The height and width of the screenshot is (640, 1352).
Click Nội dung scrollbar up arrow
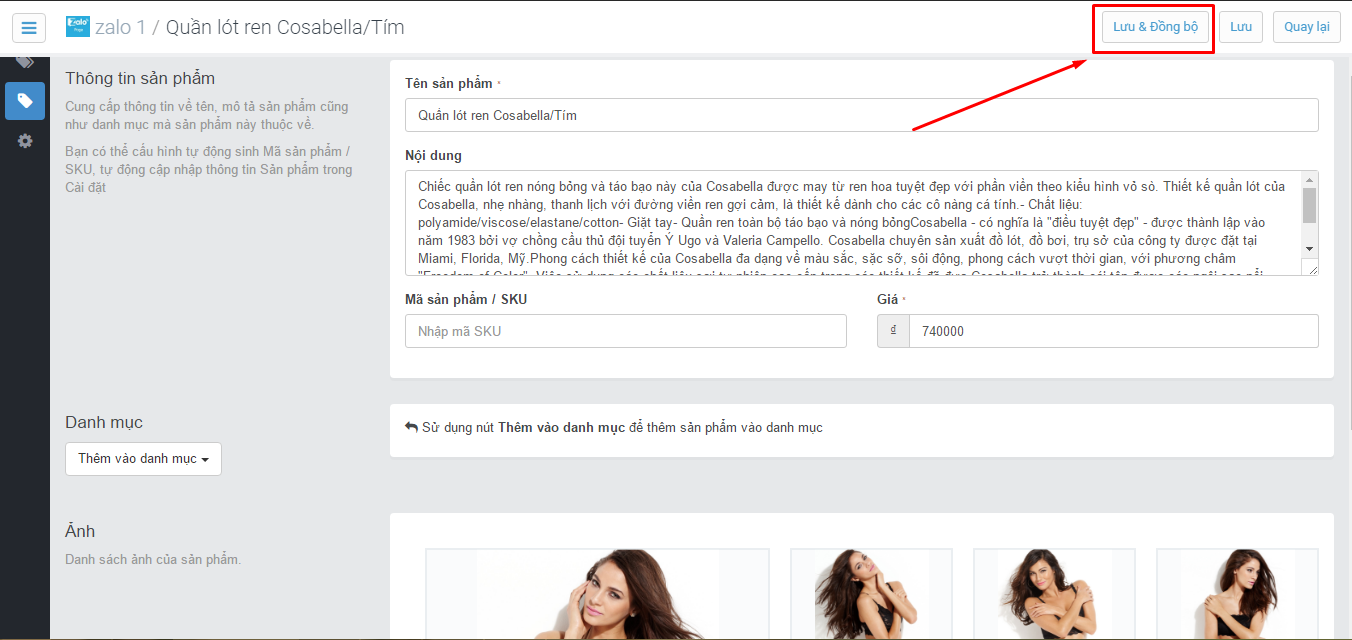1309,179
